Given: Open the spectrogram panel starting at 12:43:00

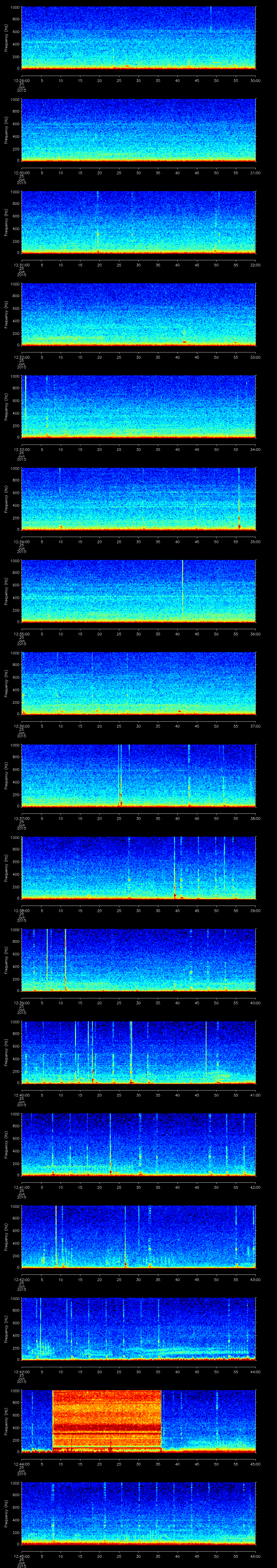Looking at the screenshot, I should tap(138, 1329).
